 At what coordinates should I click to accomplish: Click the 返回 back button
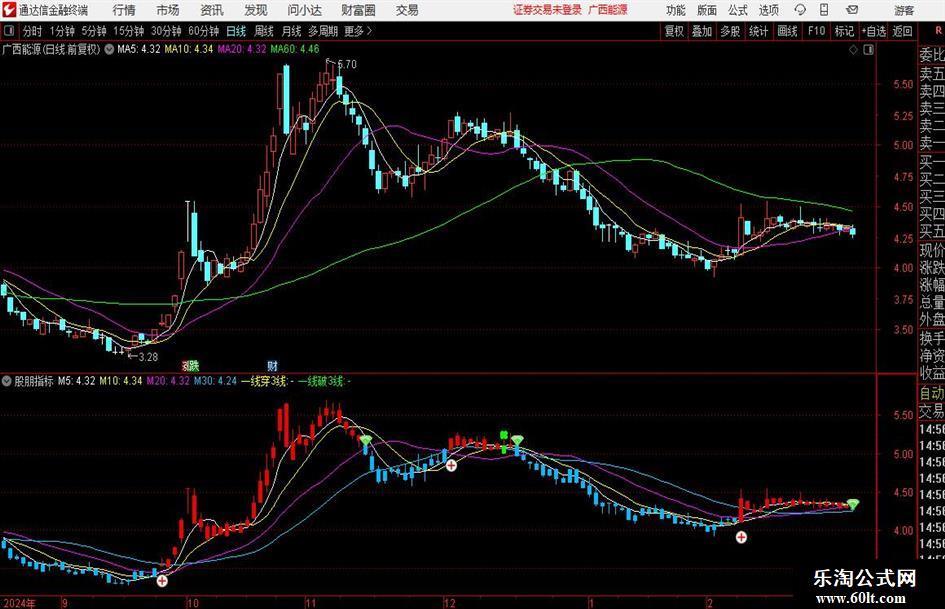(x=902, y=31)
